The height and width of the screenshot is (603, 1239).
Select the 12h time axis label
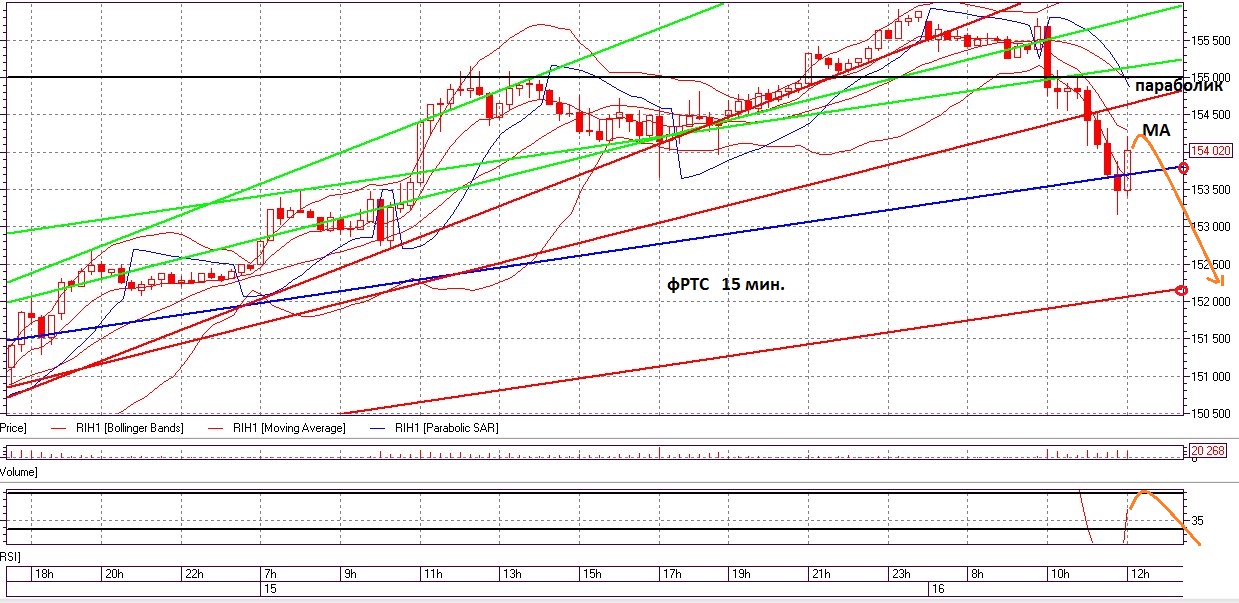[1141, 574]
